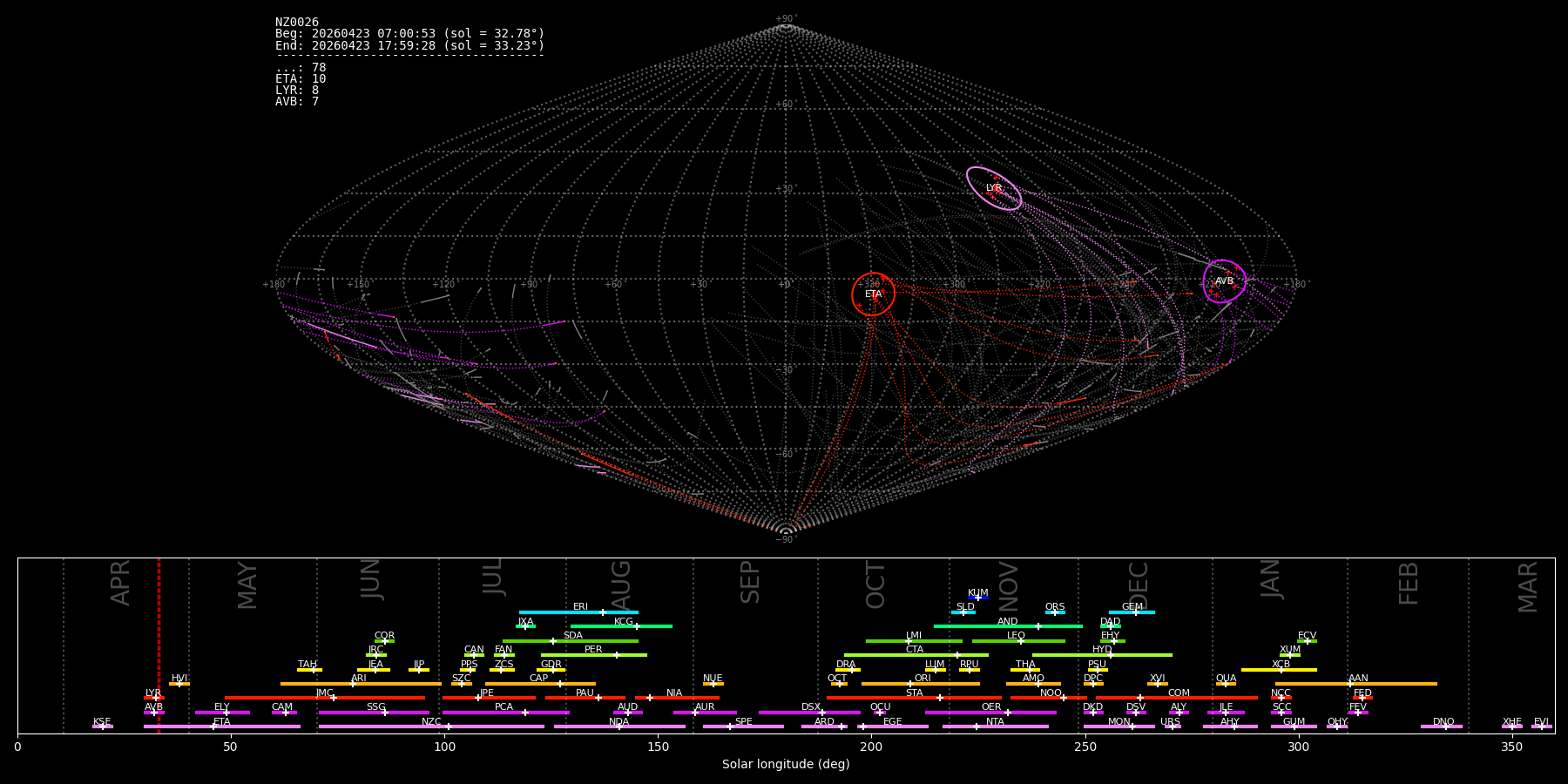Viewport: 1568px width, 784px height.
Task: Click the KCG shower label in timeline
Action: [624, 622]
